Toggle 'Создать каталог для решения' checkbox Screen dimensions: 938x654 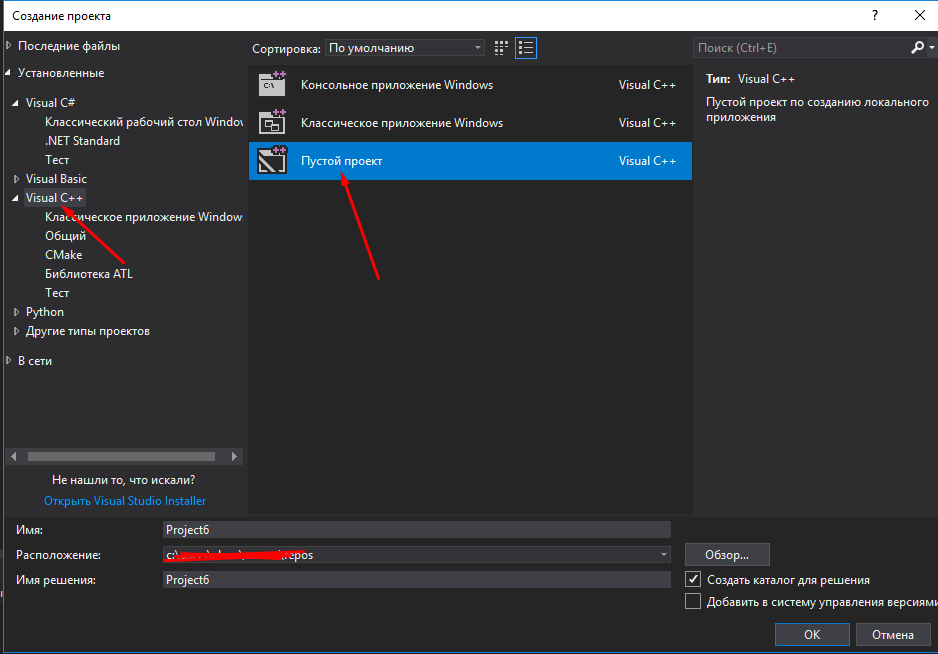(693, 579)
